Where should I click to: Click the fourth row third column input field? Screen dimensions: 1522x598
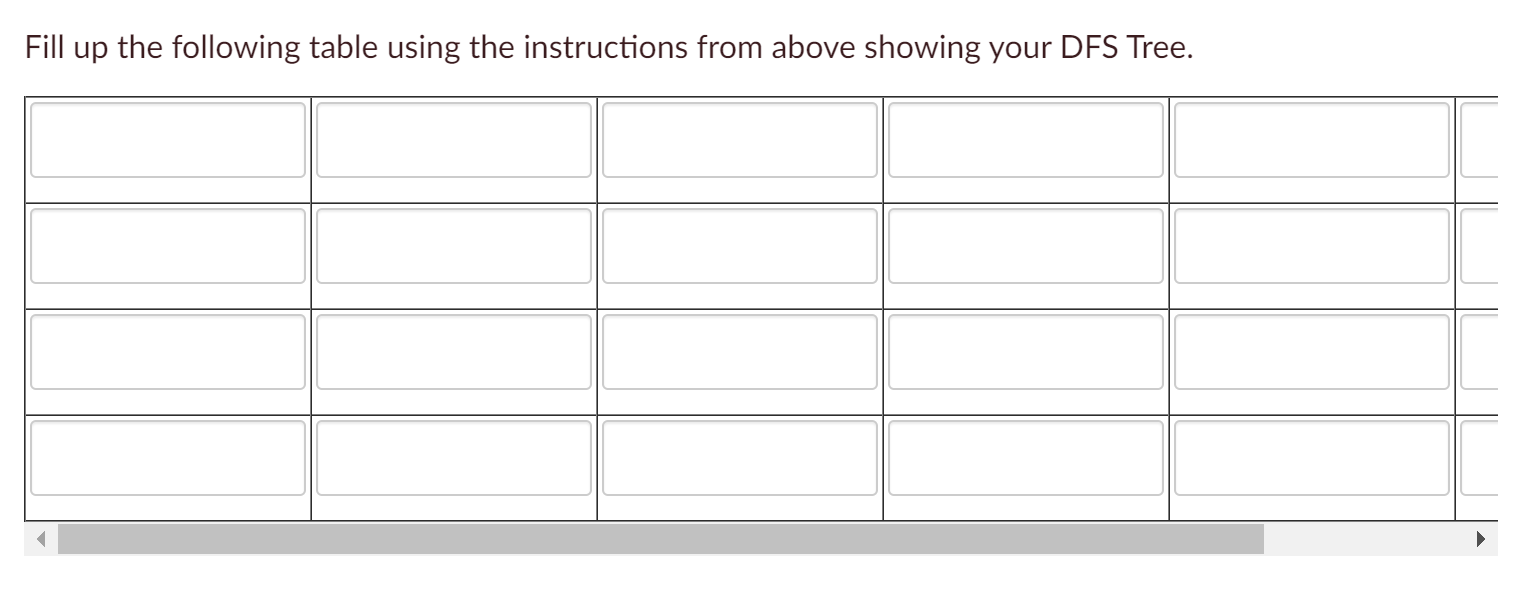[x=739, y=458]
